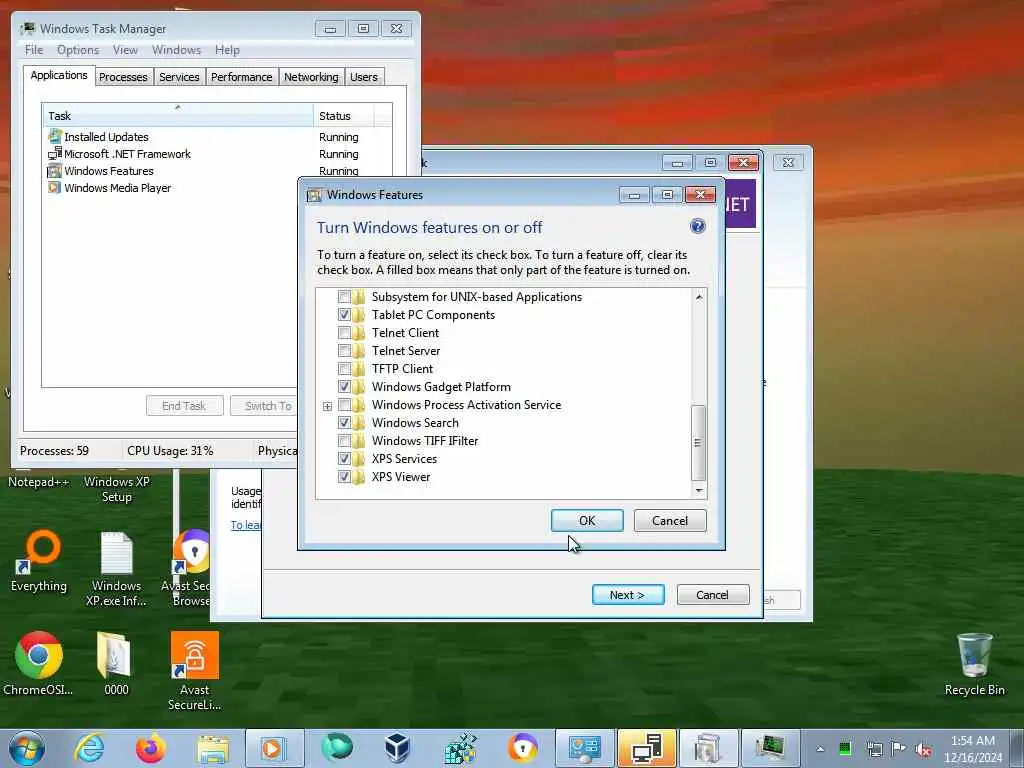Open Windows Explorer from the taskbar
The image size is (1024, 768).
point(213,748)
